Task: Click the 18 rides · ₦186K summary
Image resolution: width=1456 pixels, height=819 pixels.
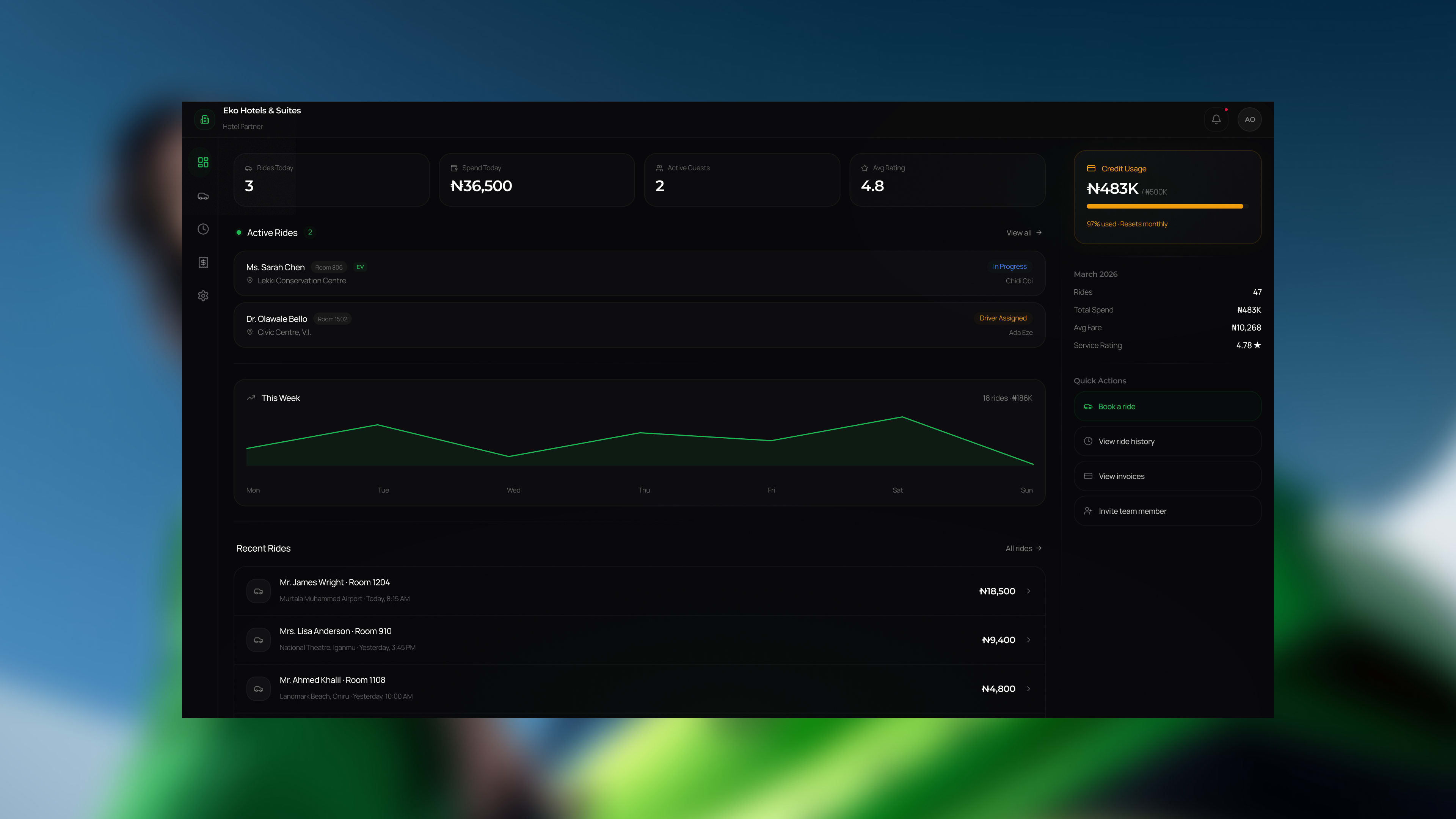Action: [1007, 398]
